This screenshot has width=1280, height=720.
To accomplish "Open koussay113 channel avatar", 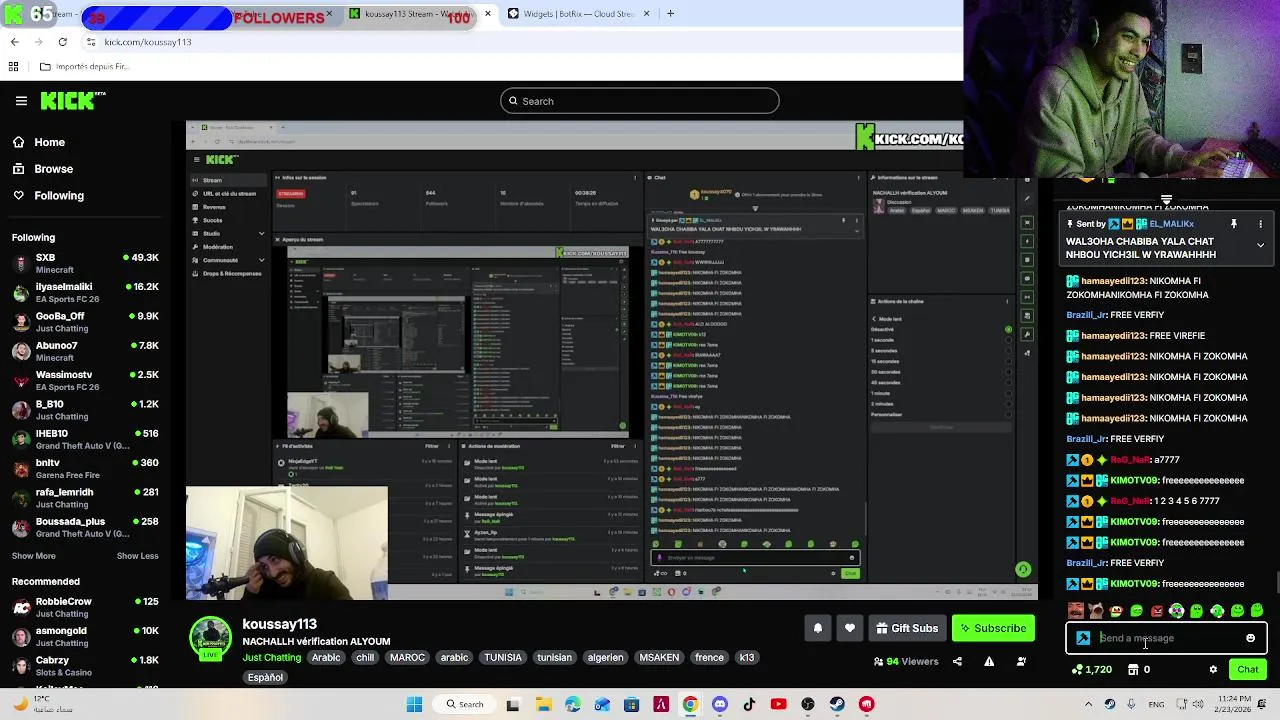I will 211,639.
